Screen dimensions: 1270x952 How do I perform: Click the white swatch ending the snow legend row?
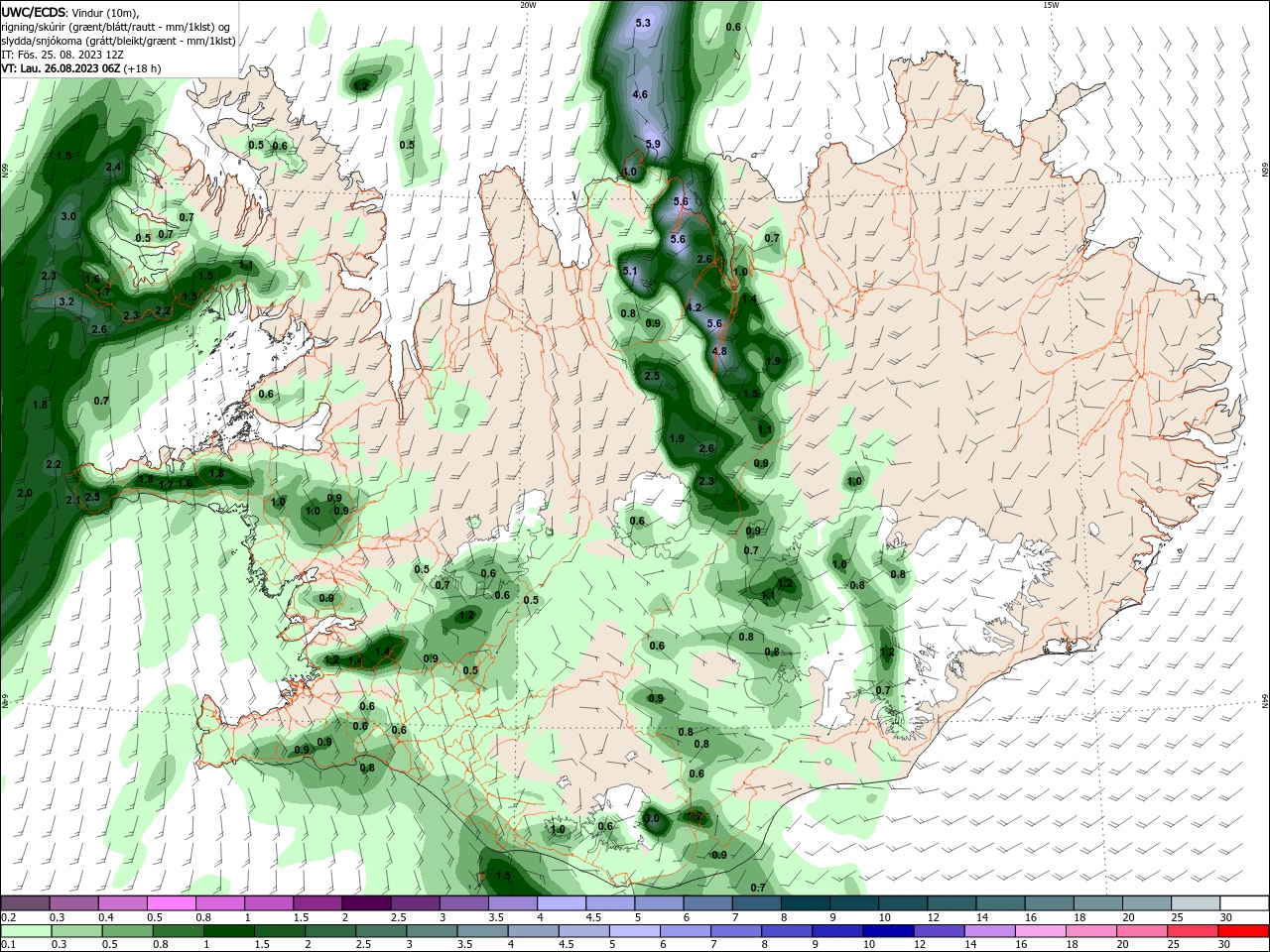click(1244, 903)
